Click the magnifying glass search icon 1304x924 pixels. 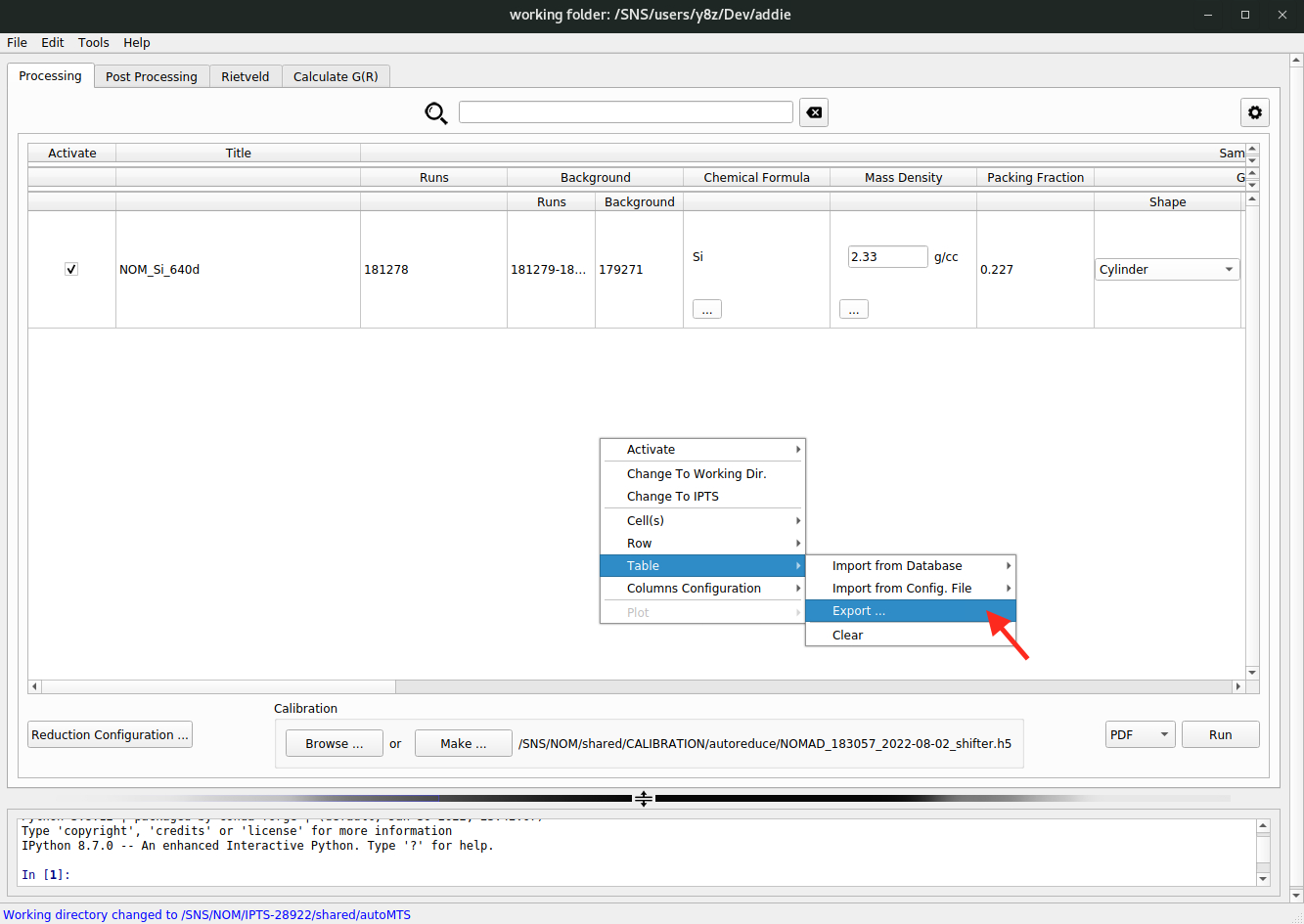(x=435, y=113)
